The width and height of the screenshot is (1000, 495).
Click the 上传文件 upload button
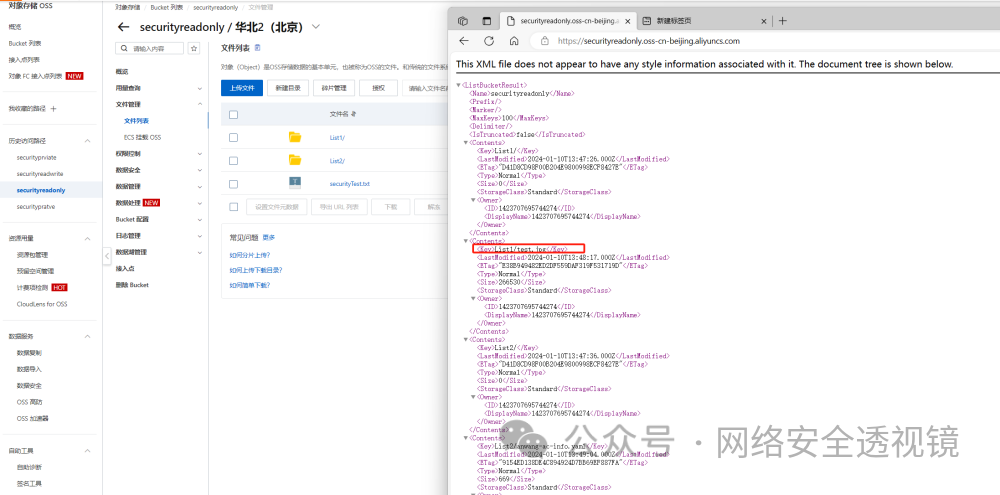click(x=242, y=88)
